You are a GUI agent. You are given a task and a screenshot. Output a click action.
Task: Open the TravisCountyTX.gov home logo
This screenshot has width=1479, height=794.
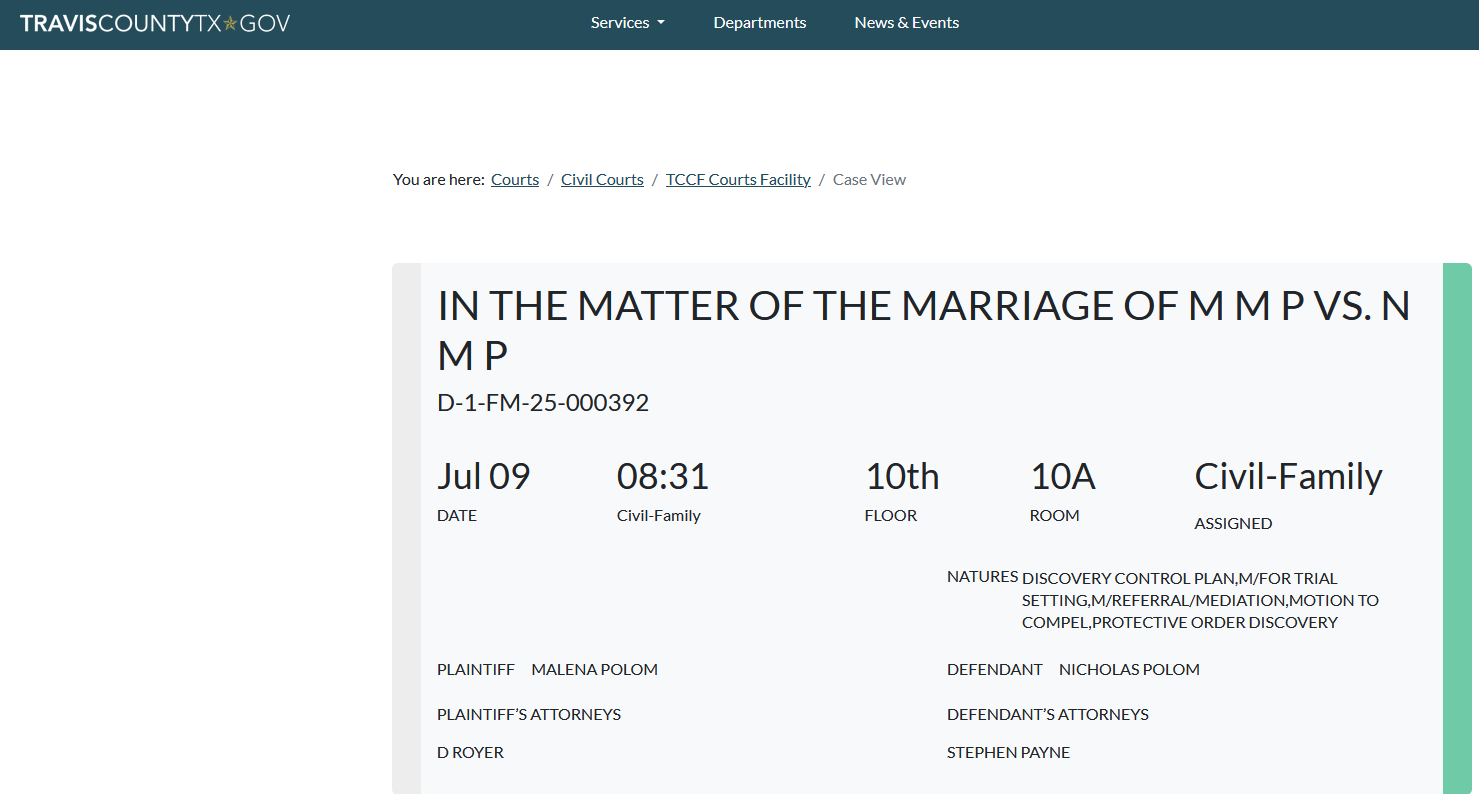155,23
